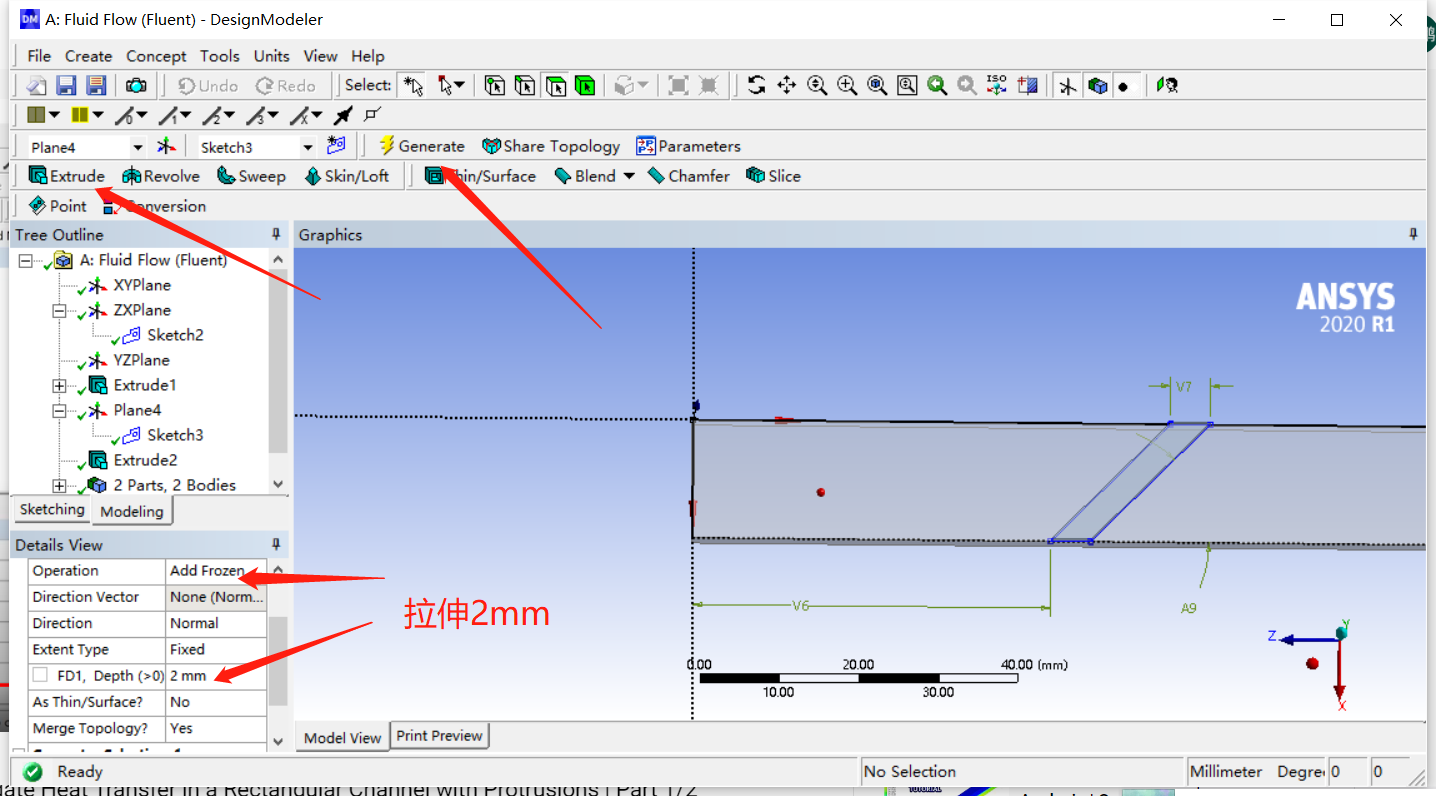The width and height of the screenshot is (1436, 796).
Task: Open the Create menu
Action: pos(88,56)
